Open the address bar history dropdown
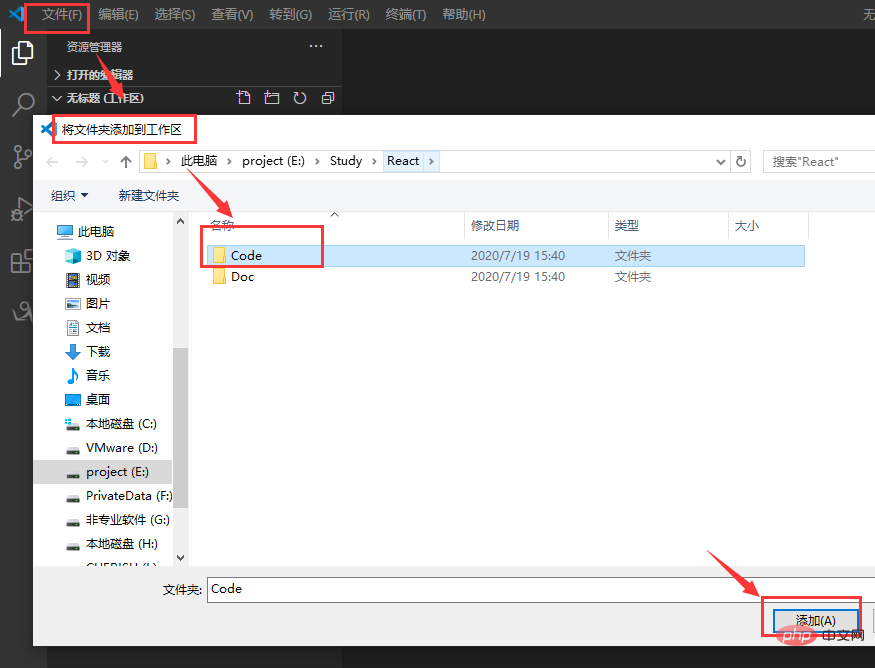Image resolution: width=875 pixels, height=668 pixels. click(x=720, y=162)
